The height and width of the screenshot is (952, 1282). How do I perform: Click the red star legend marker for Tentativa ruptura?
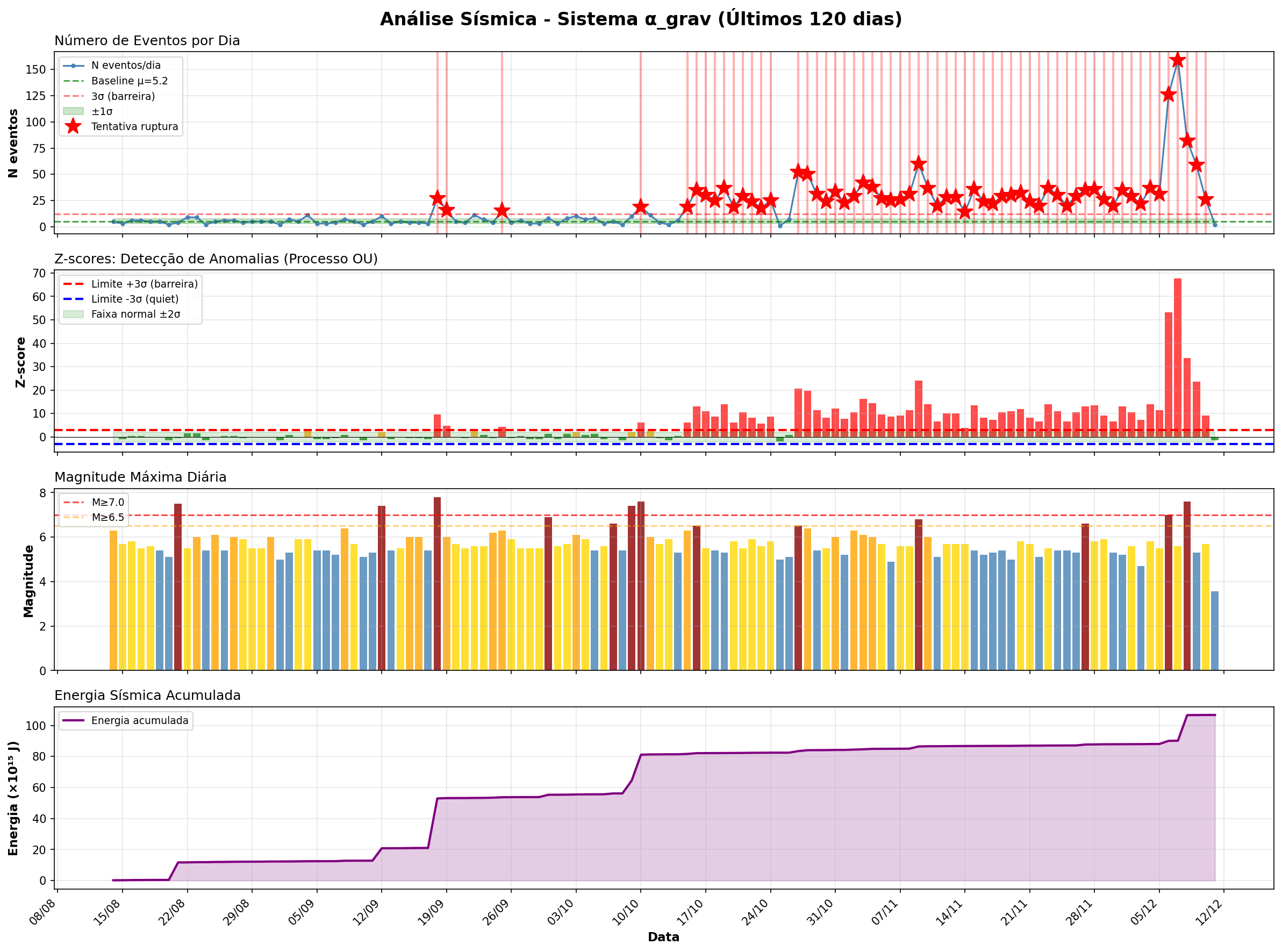coord(73,126)
